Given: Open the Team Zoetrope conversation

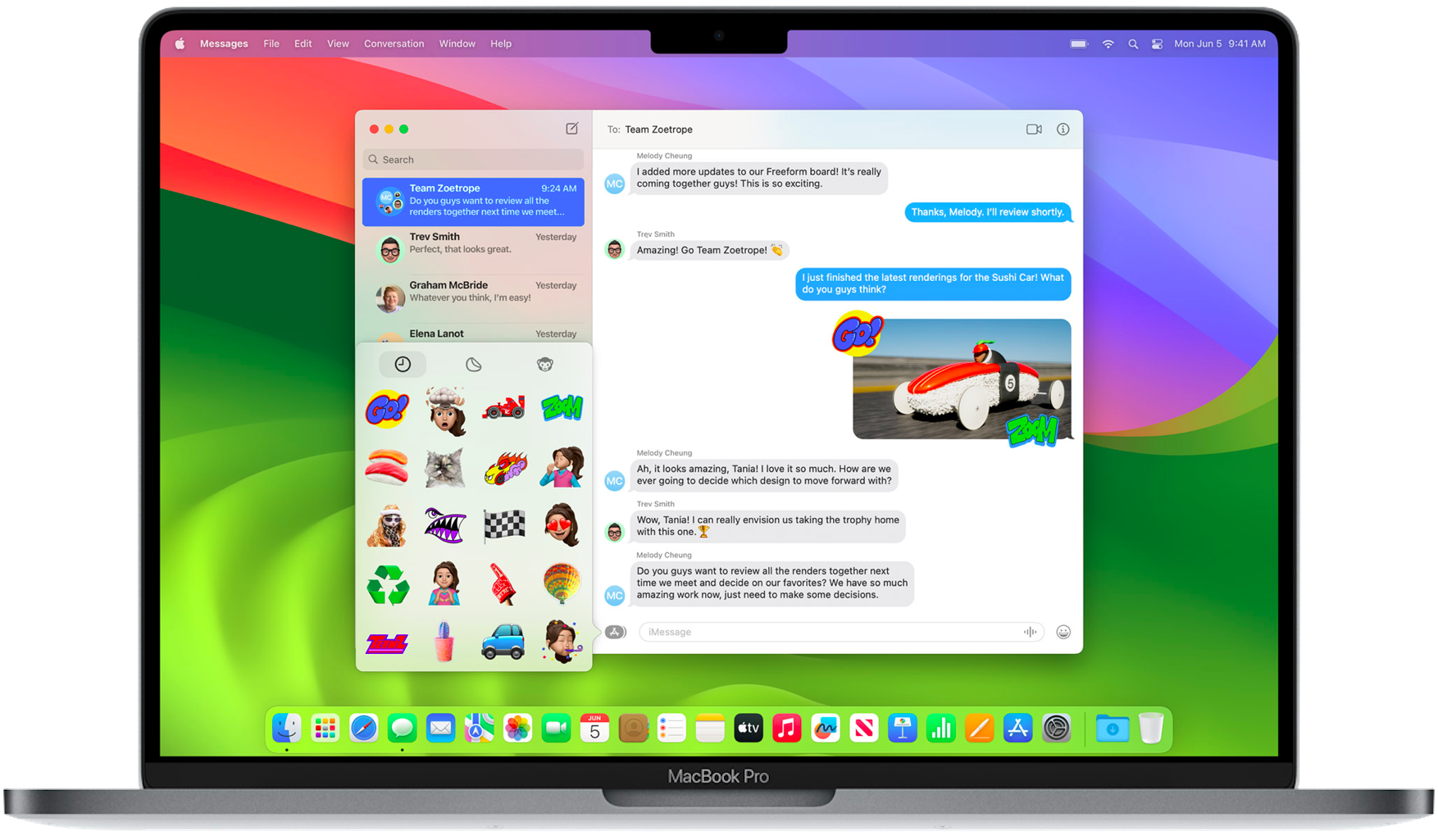Looking at the screenshot, I should 473,202.
